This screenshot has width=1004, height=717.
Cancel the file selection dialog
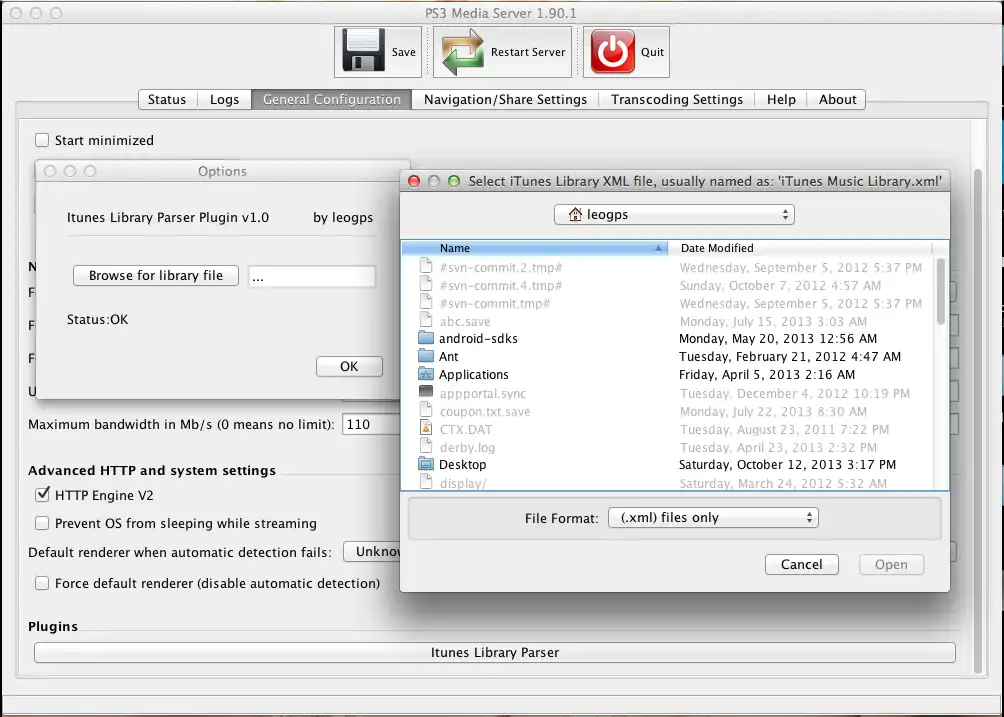802,564
